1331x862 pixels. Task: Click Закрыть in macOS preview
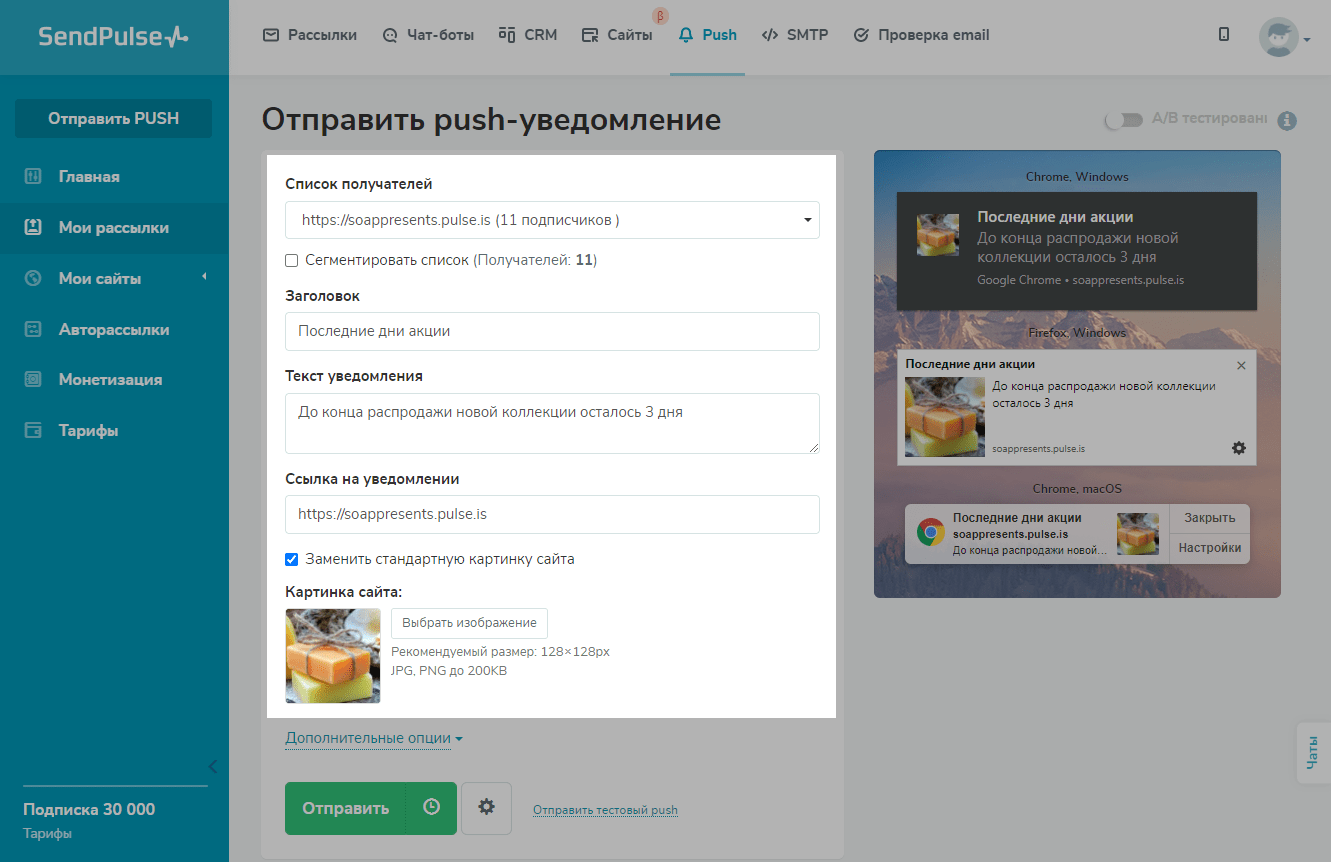coord(1210,518)
